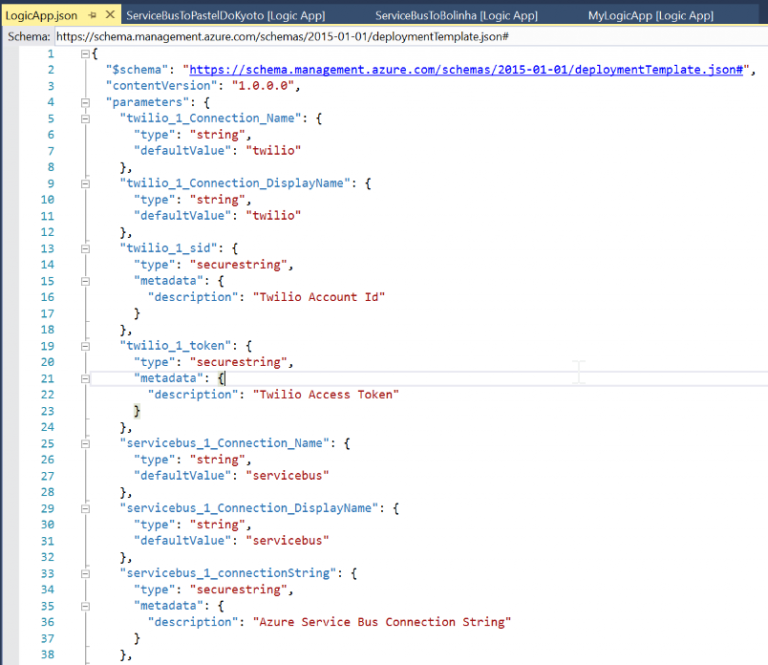Click the "$schema" key on line 2
Image resolution: width=768 pixels, height=665 pixels.
click(x=137, y=70)
